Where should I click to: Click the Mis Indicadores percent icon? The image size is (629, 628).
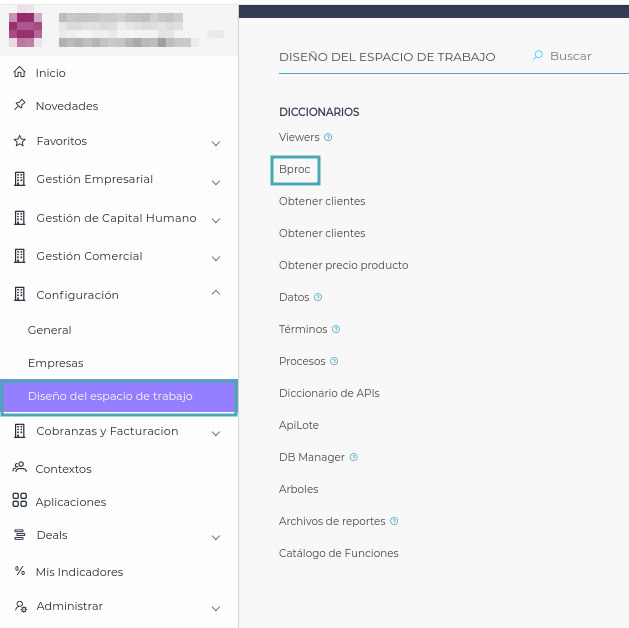coord(19,571)
